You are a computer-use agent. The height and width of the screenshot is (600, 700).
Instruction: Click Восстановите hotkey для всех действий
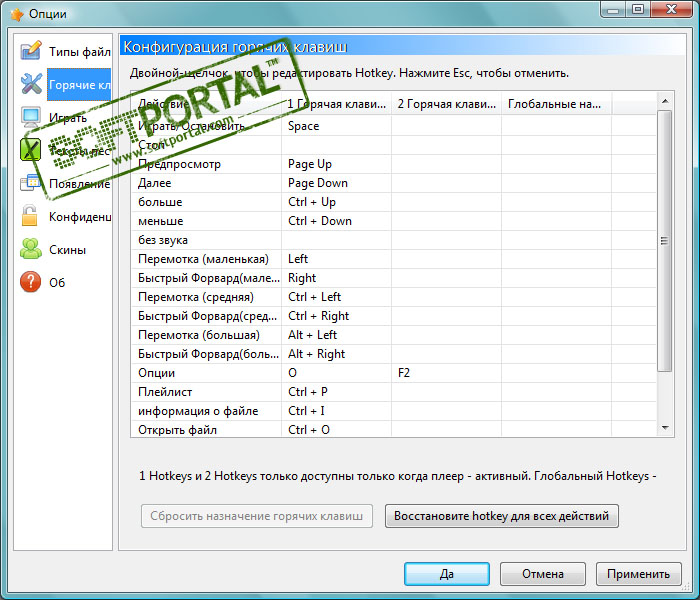(x=502, y=516)
